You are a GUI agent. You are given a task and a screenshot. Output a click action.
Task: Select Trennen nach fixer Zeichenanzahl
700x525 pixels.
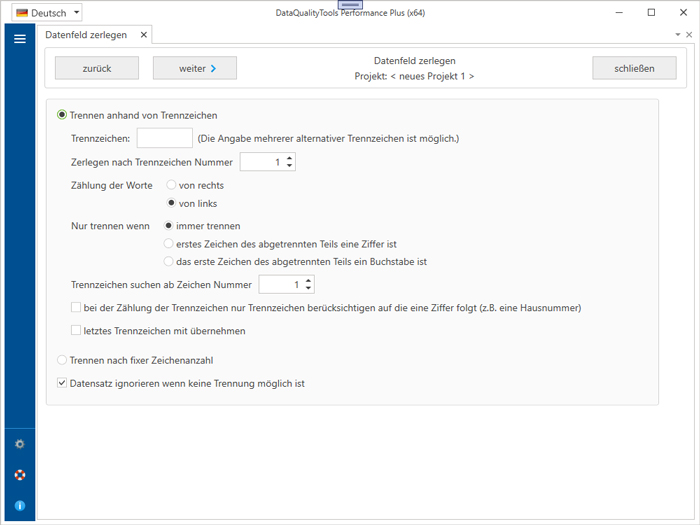(x=63, y=360)
